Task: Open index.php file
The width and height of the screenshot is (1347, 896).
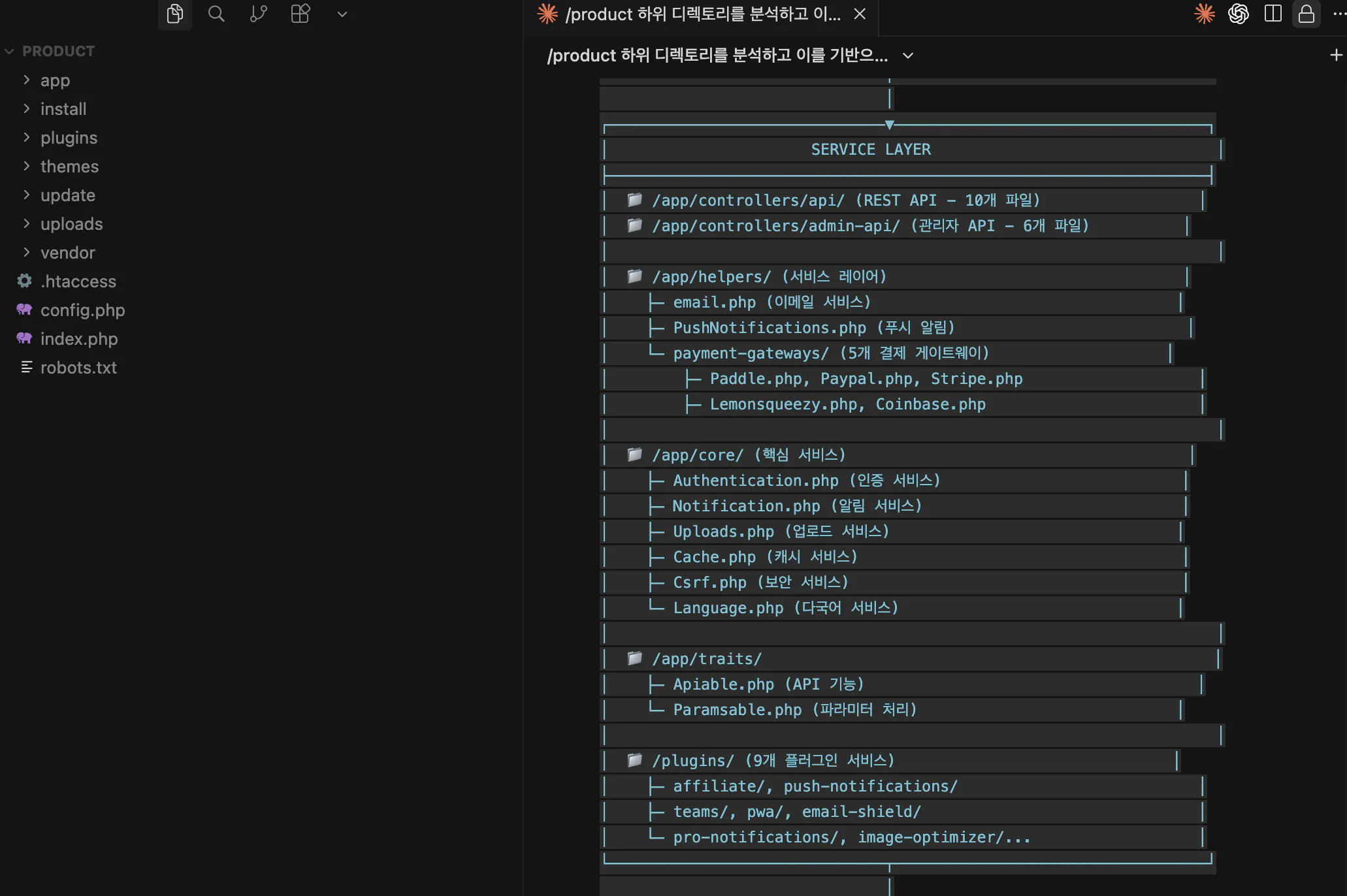Action: [79, 339]
